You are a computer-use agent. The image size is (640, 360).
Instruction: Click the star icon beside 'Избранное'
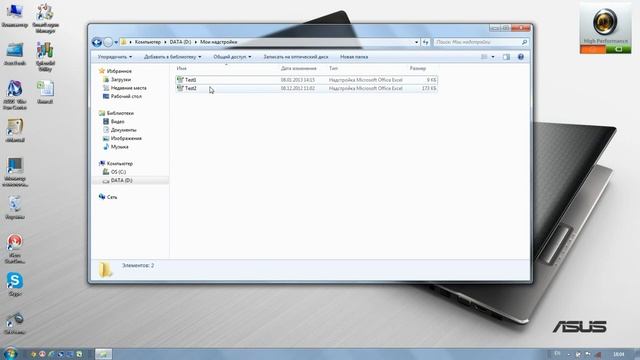102,71
